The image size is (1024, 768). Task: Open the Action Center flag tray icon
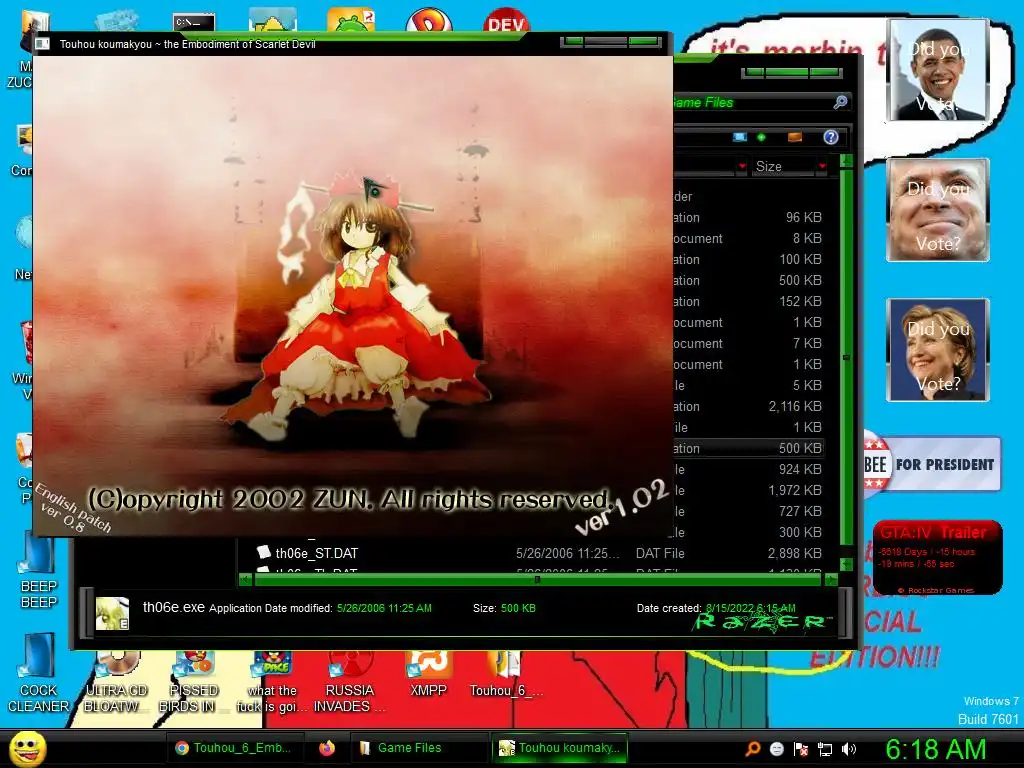tap(801, 749)
